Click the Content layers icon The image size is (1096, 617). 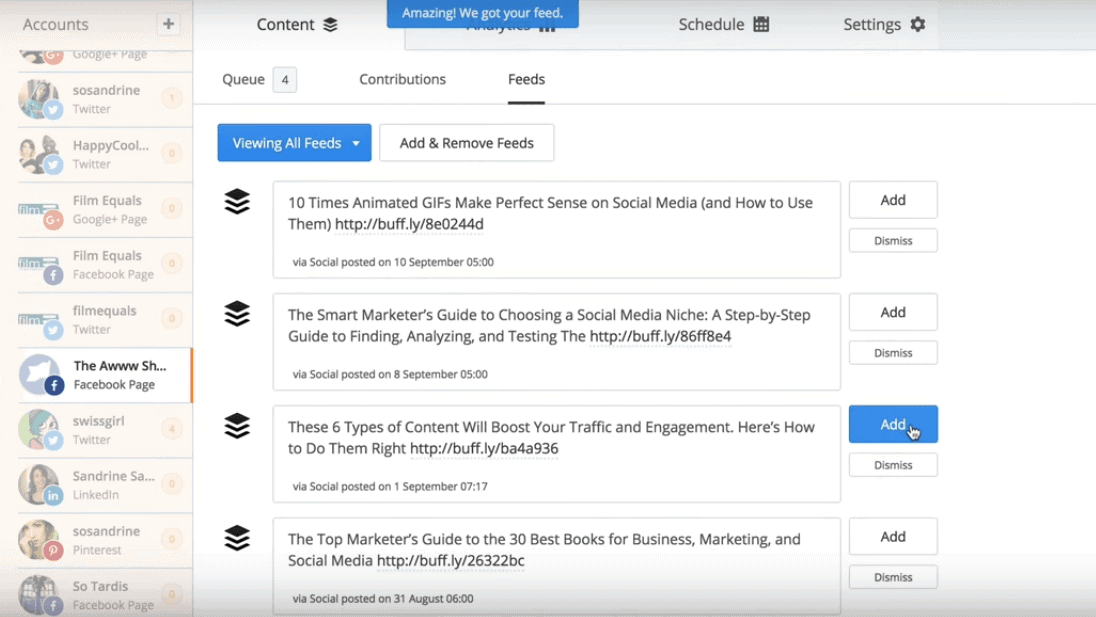331,24
